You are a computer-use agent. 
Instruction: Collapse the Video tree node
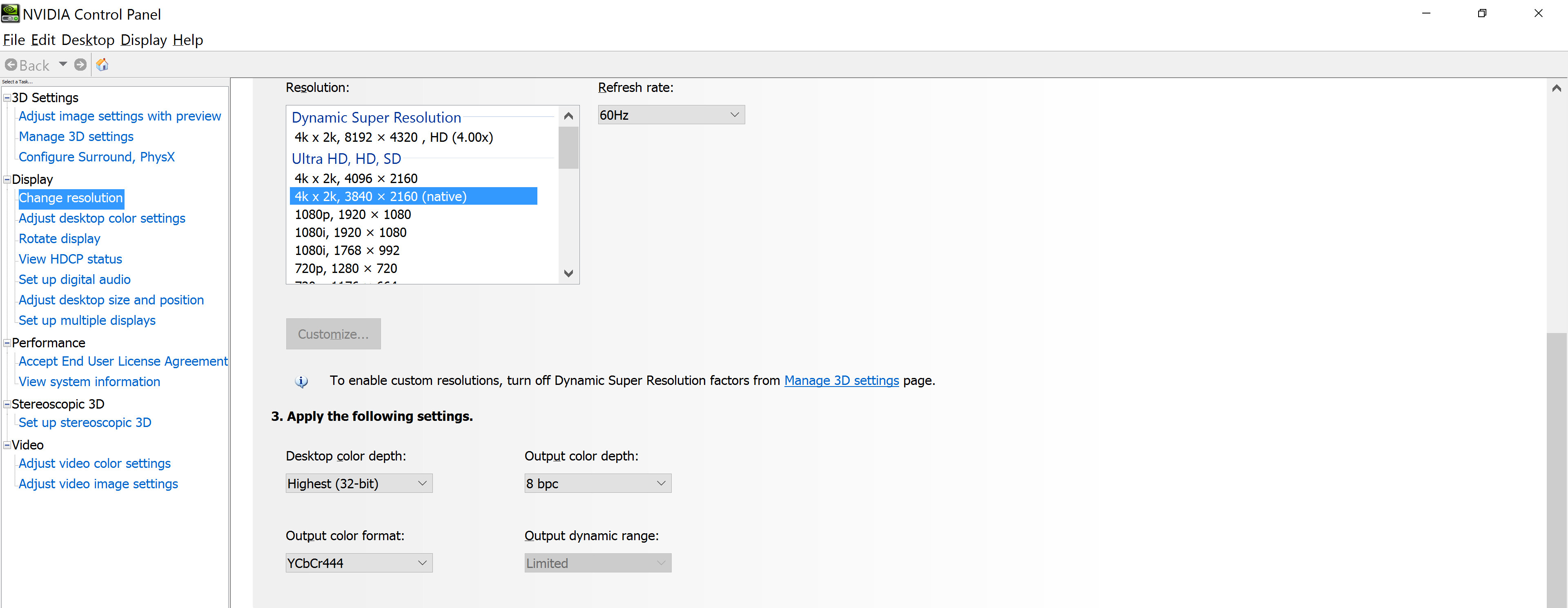pyautogui.click(x=7, y=445)
